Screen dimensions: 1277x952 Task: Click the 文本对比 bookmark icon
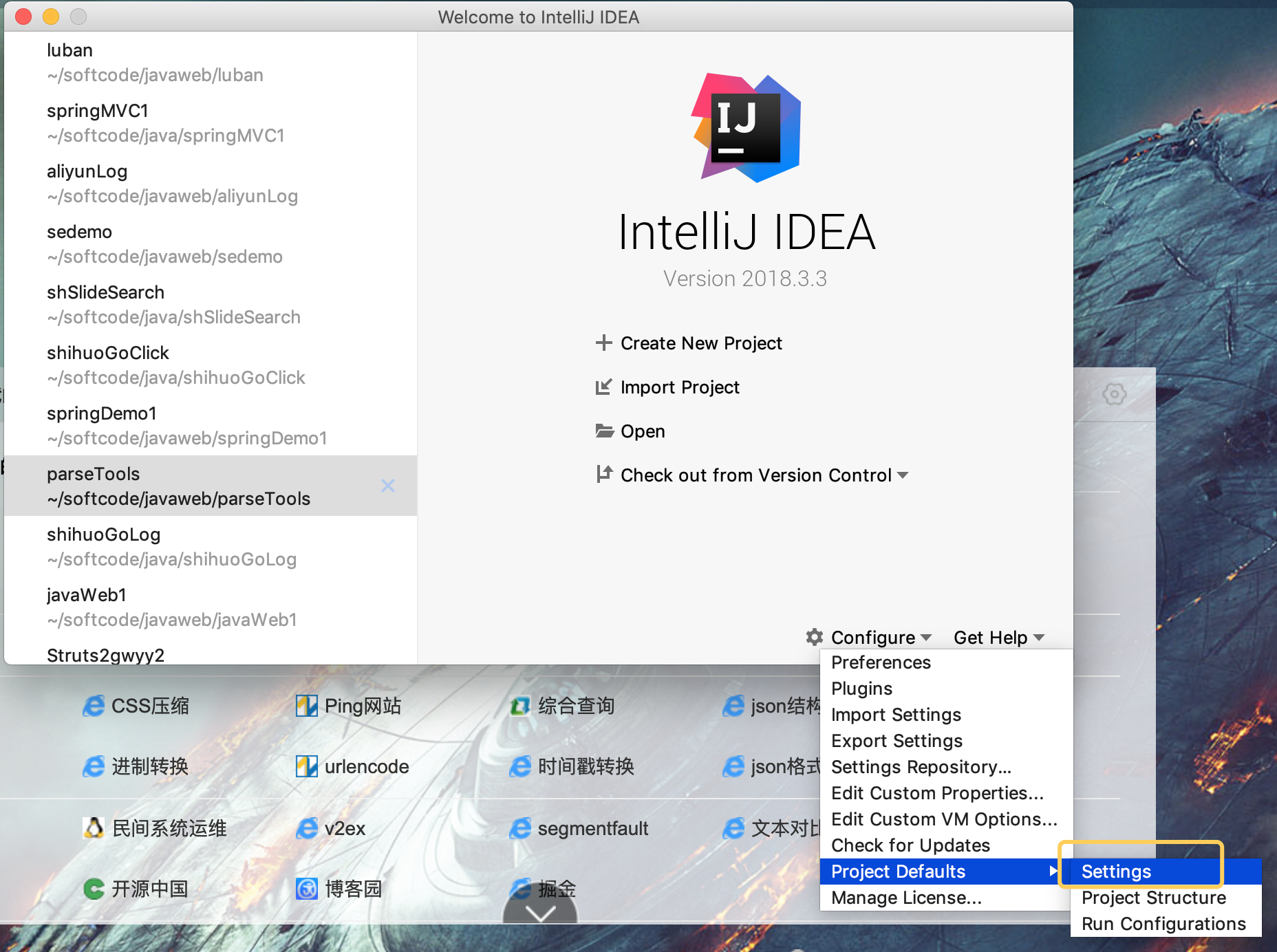coord(733,828)
